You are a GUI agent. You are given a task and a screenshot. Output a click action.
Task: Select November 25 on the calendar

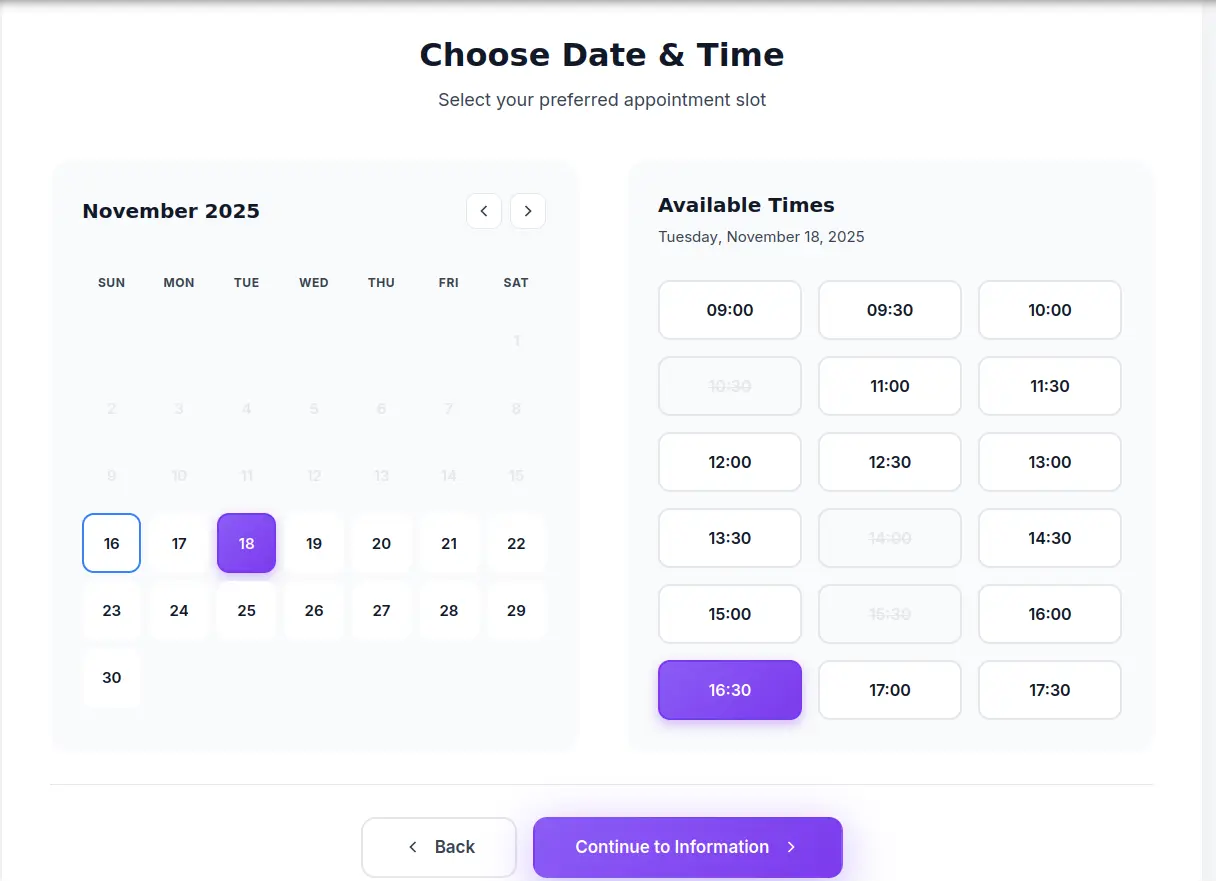[246, 610]
